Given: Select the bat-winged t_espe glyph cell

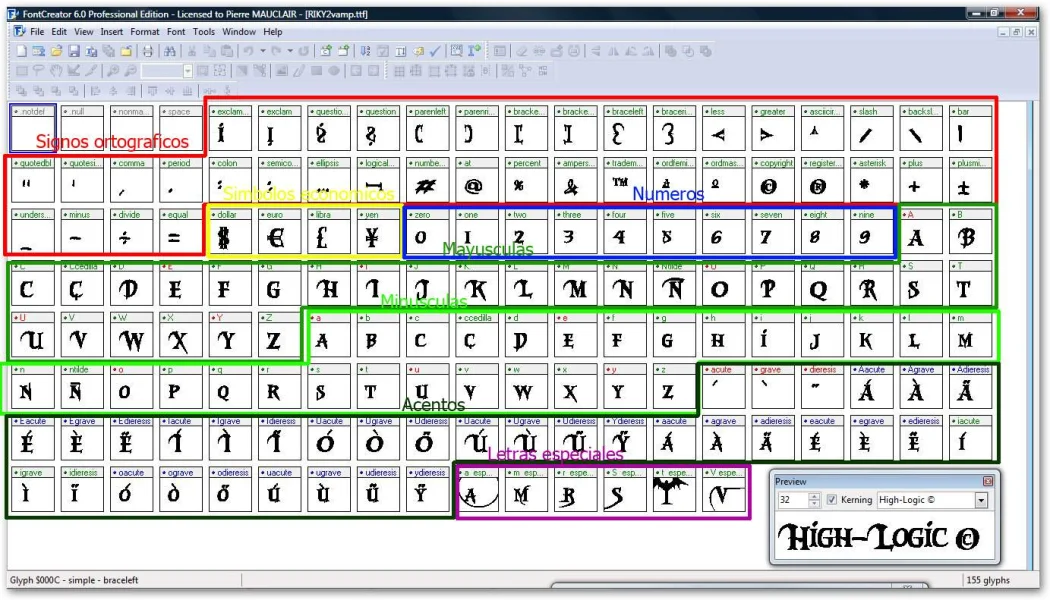Looking at the screenshot, I should coord(674,490).
